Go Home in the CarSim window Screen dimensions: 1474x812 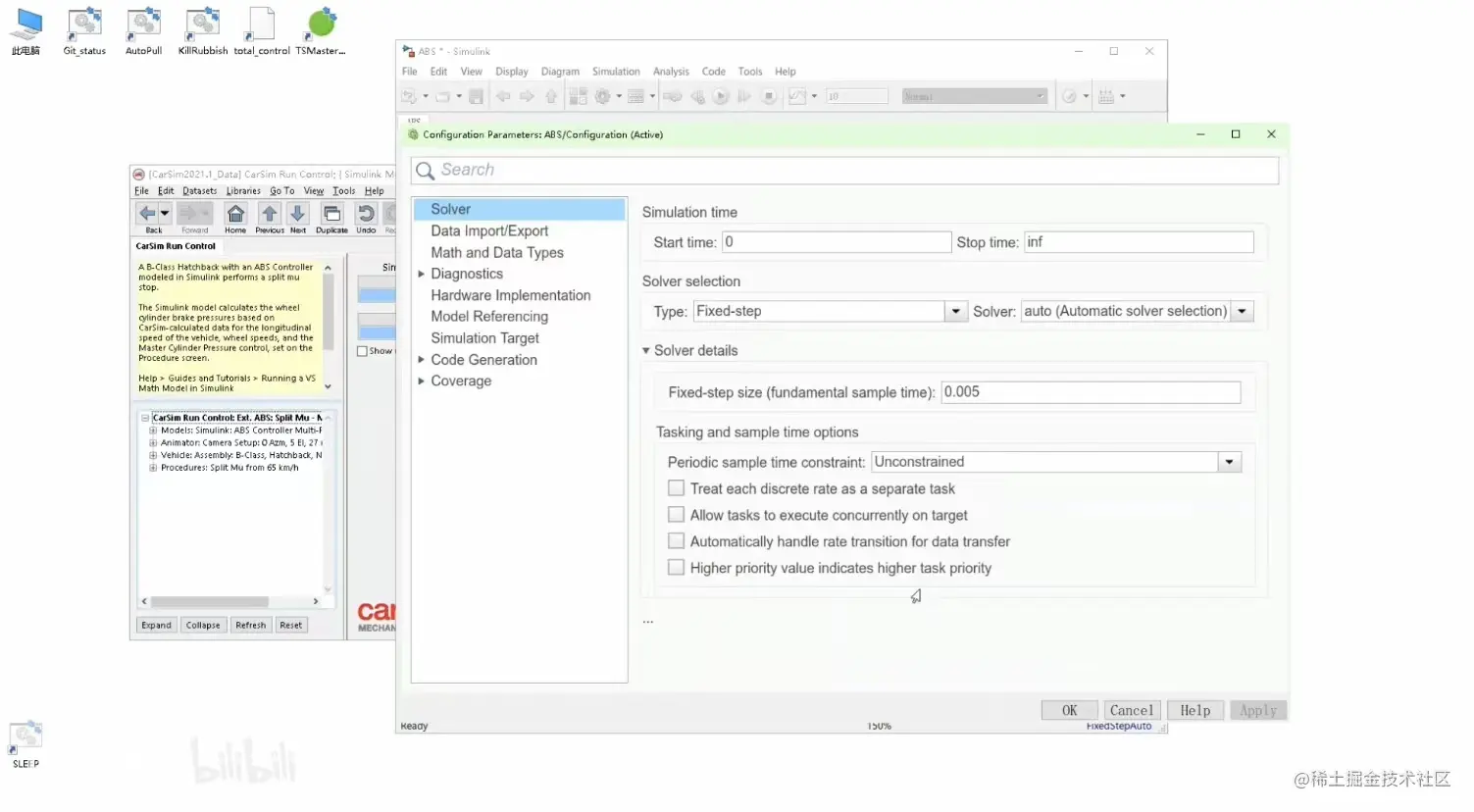click(235, 214)
